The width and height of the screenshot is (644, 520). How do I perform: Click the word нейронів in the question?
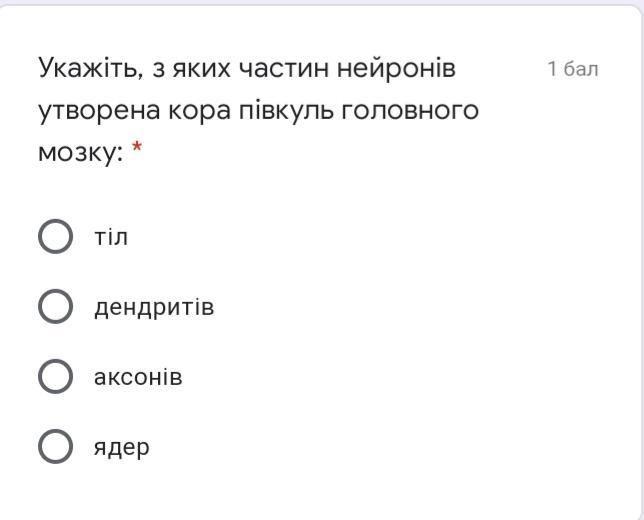[x=396, y=69]
